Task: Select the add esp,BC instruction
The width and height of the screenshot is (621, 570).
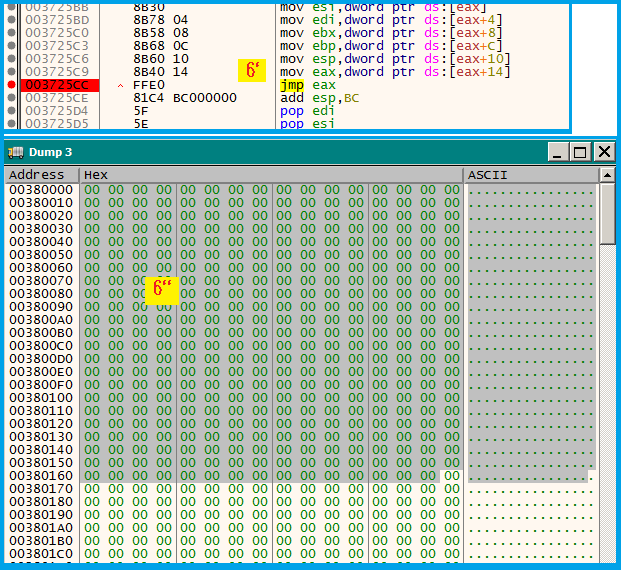Action: pos(320,98)
